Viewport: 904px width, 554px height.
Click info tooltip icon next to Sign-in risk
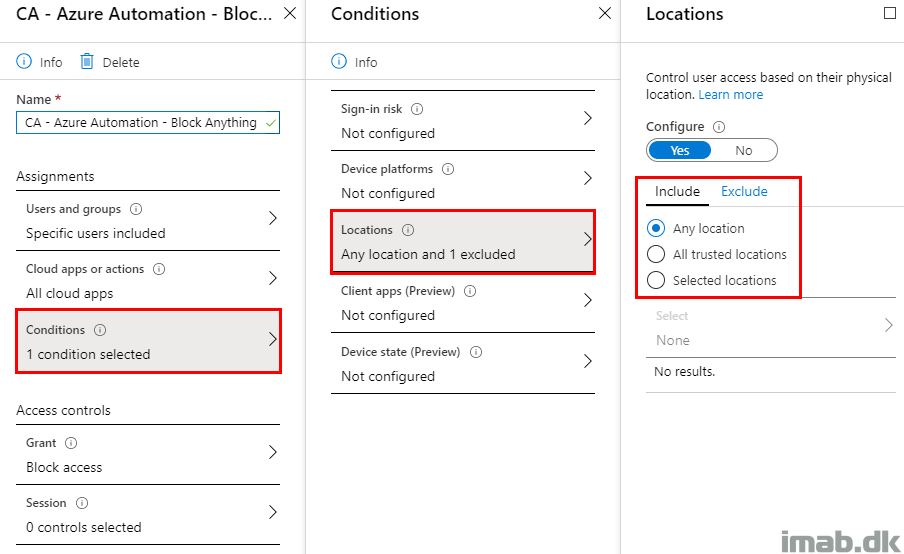coord(417,109)
